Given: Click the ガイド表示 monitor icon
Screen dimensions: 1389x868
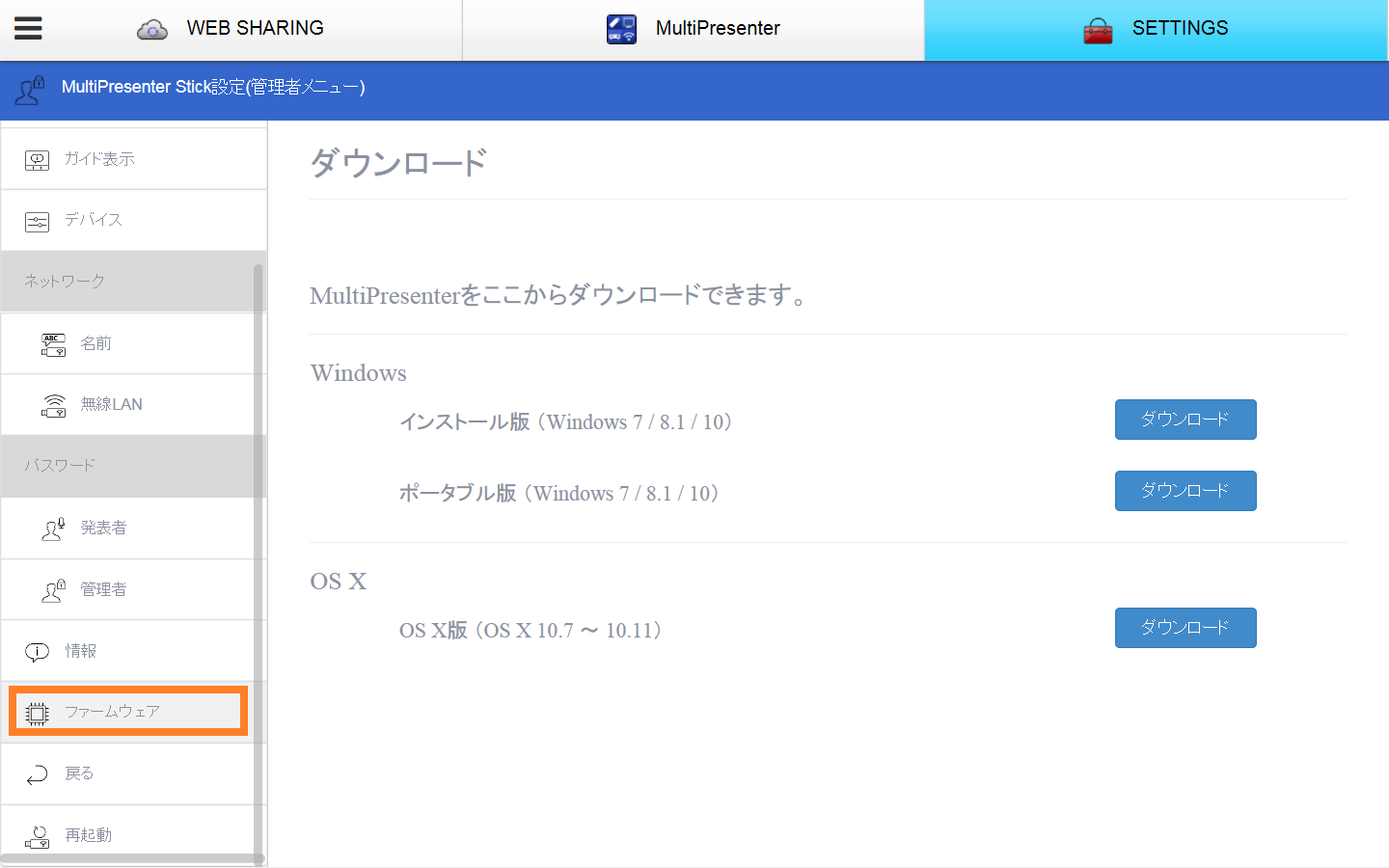Looking at the screenshot, I should 37,160.
